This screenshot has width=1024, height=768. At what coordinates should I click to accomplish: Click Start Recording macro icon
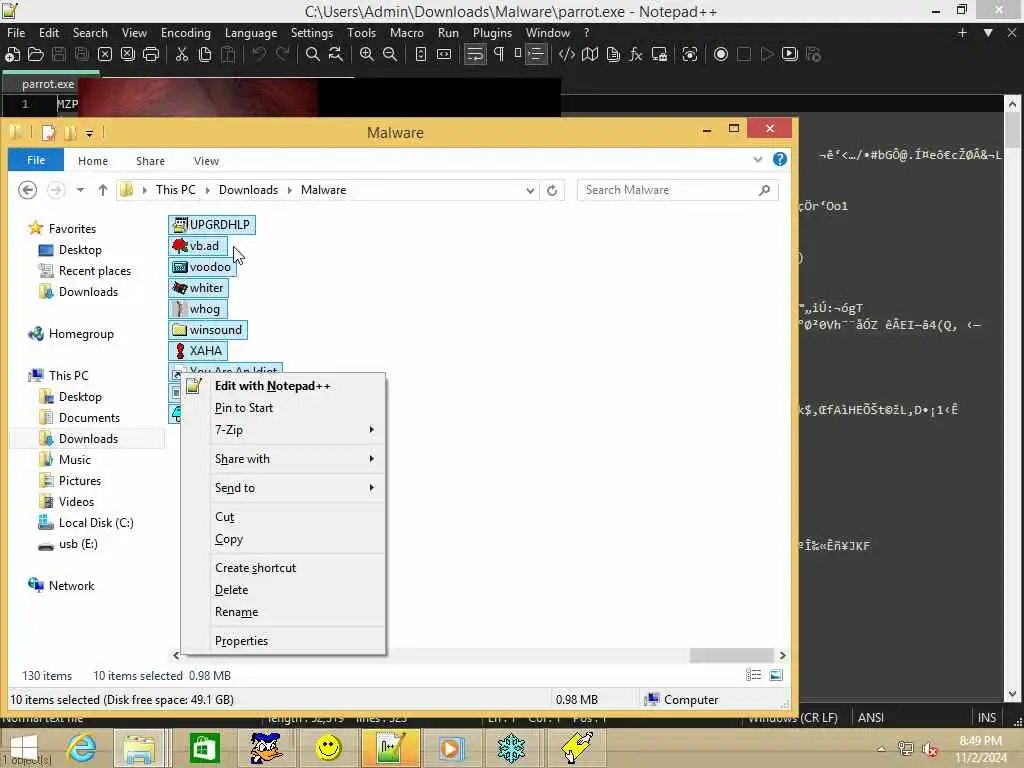click(721, 55)
